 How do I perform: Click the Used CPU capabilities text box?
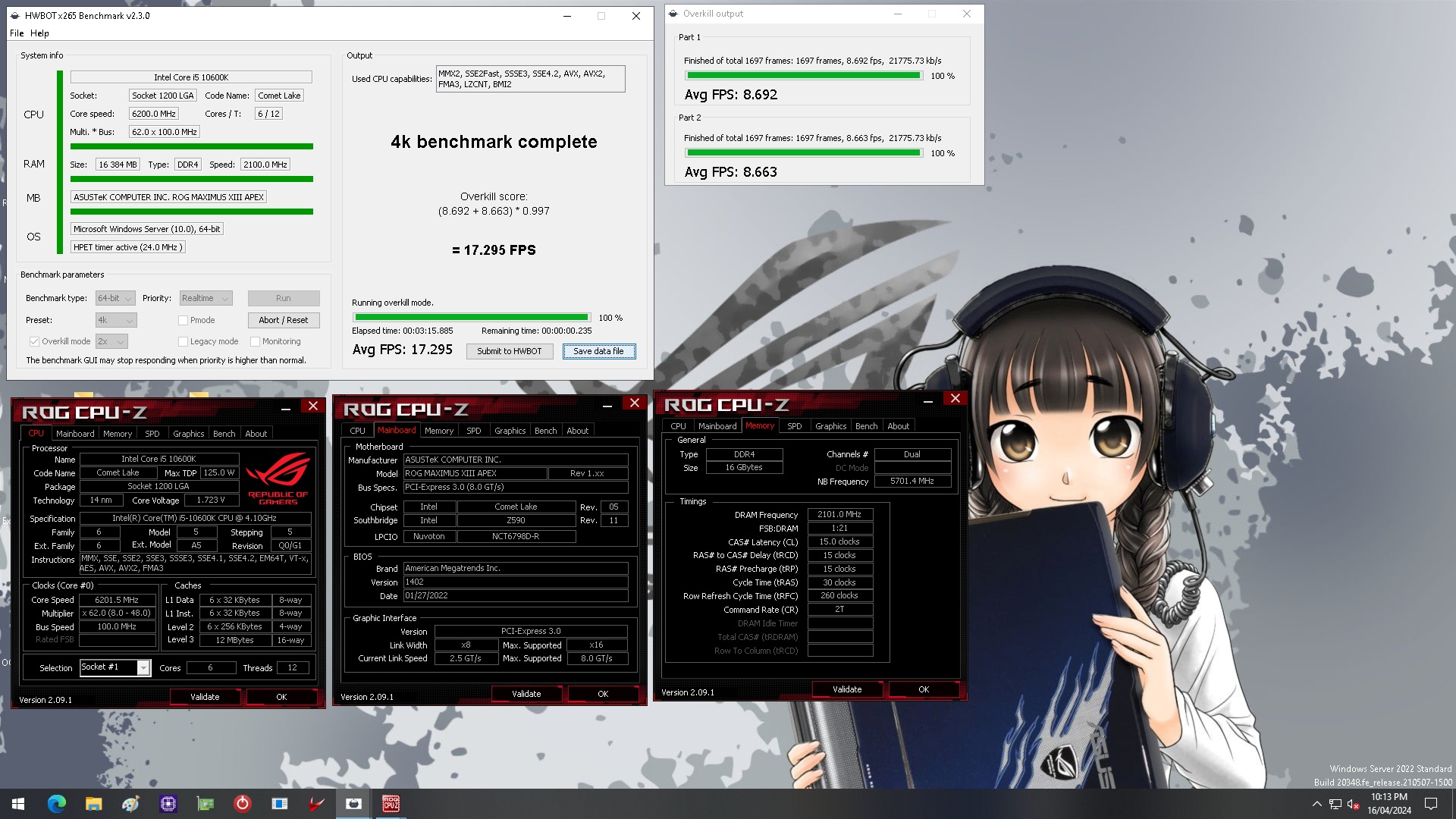pos(531,79)
